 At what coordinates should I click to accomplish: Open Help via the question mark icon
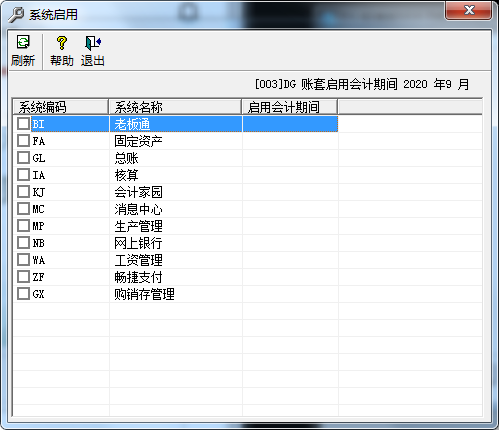click(x=62, y=43)
